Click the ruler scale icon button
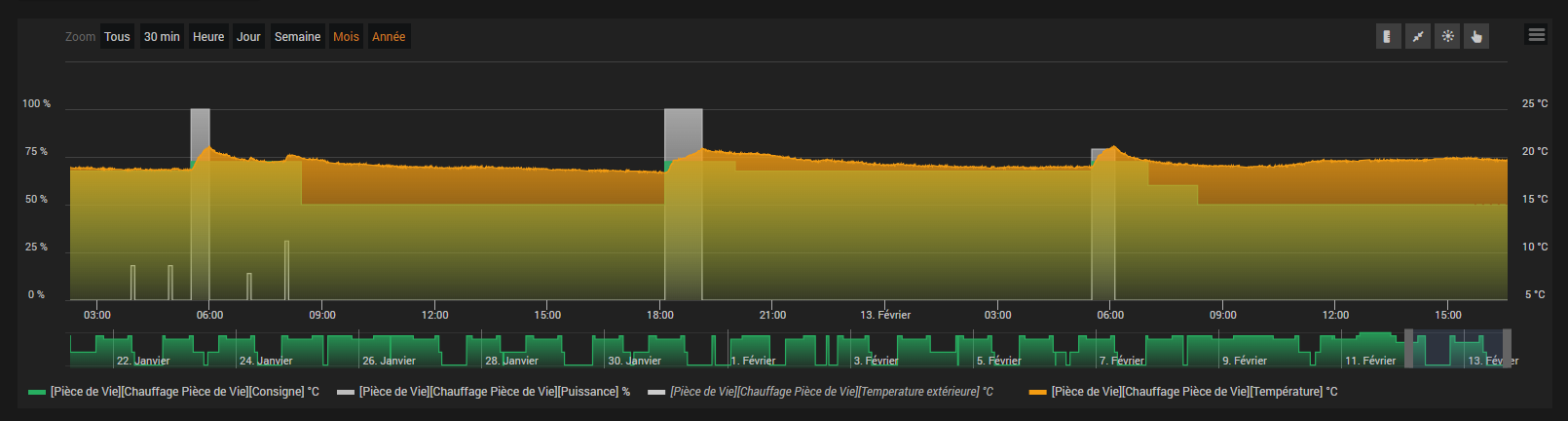 tap(1388, 37)
